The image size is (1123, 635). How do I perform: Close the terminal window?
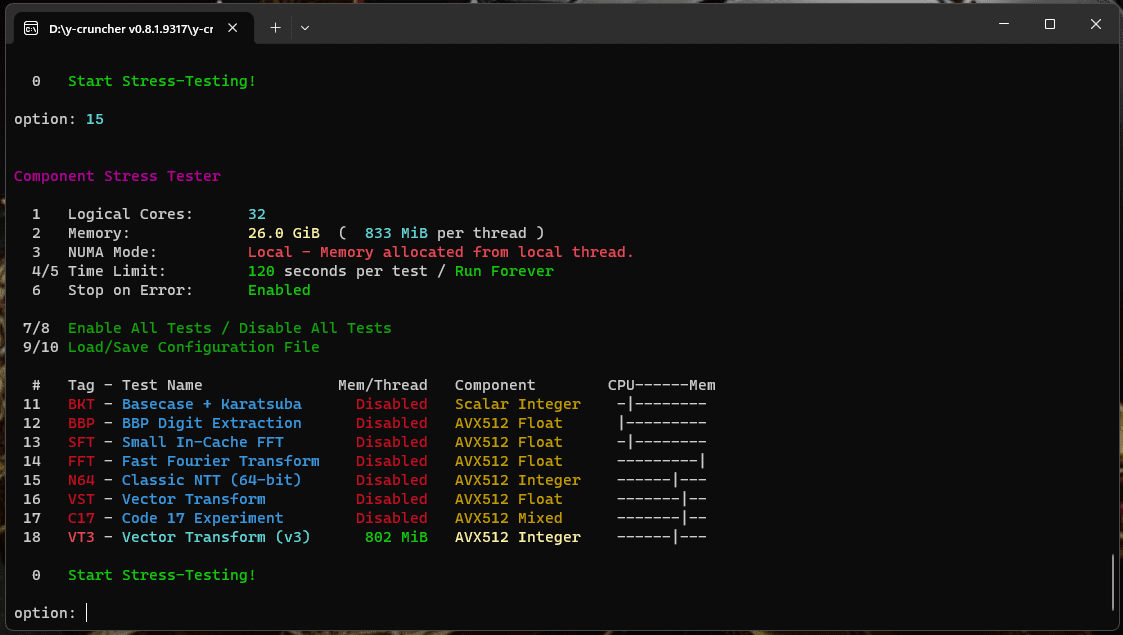1096,24
